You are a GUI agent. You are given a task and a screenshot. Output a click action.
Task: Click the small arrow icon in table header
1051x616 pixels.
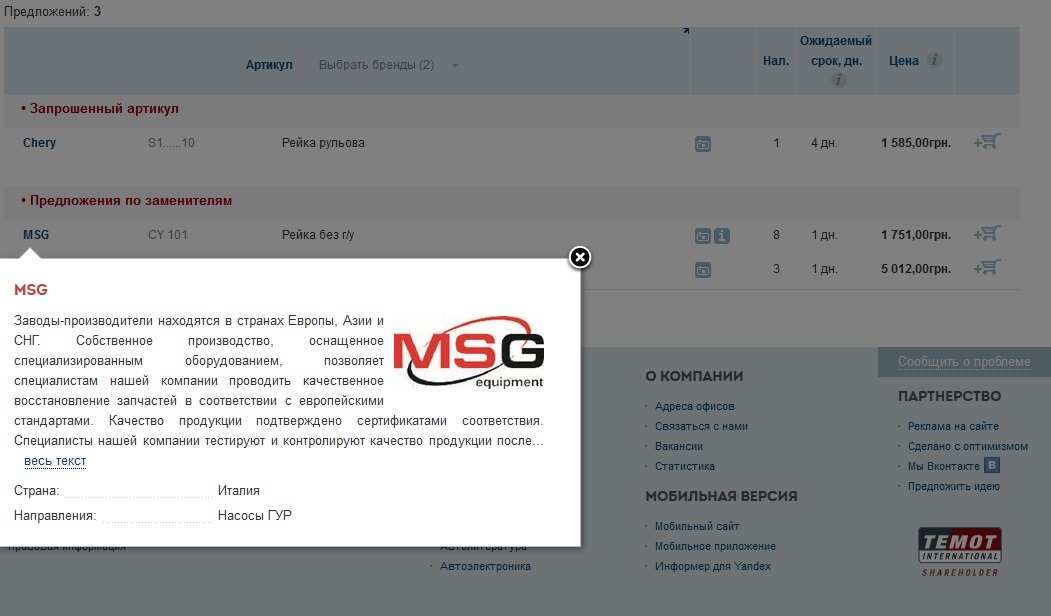(x=686, y=30)
